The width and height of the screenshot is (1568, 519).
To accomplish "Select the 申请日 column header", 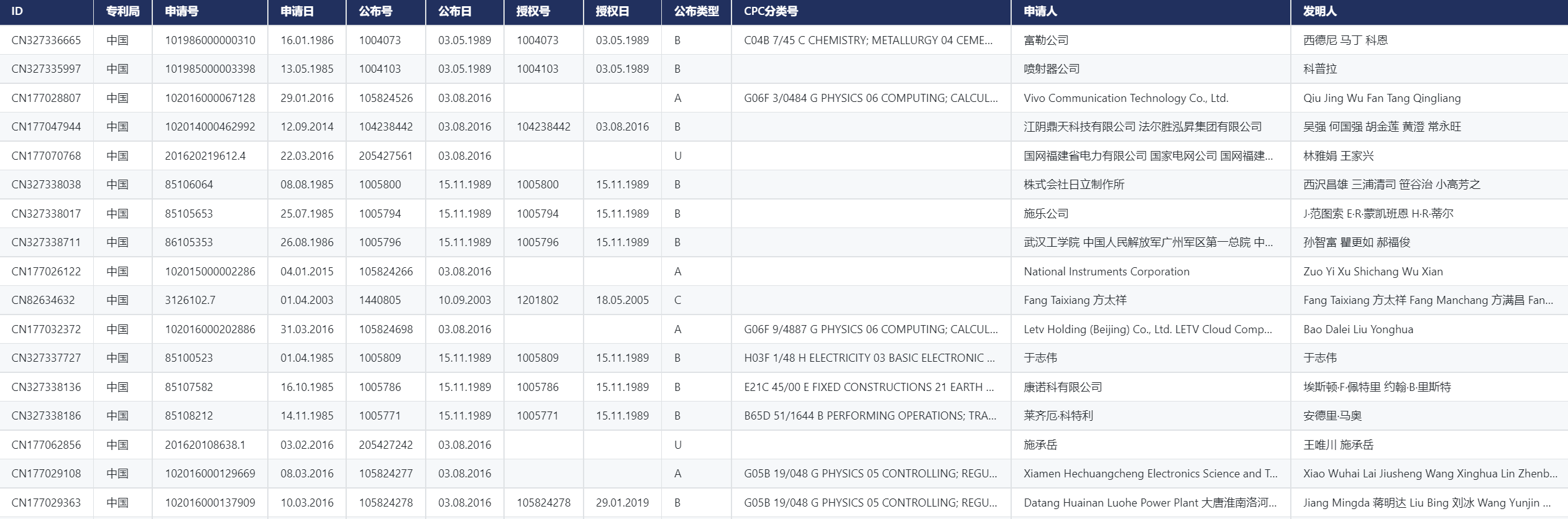I will point(297,11).
